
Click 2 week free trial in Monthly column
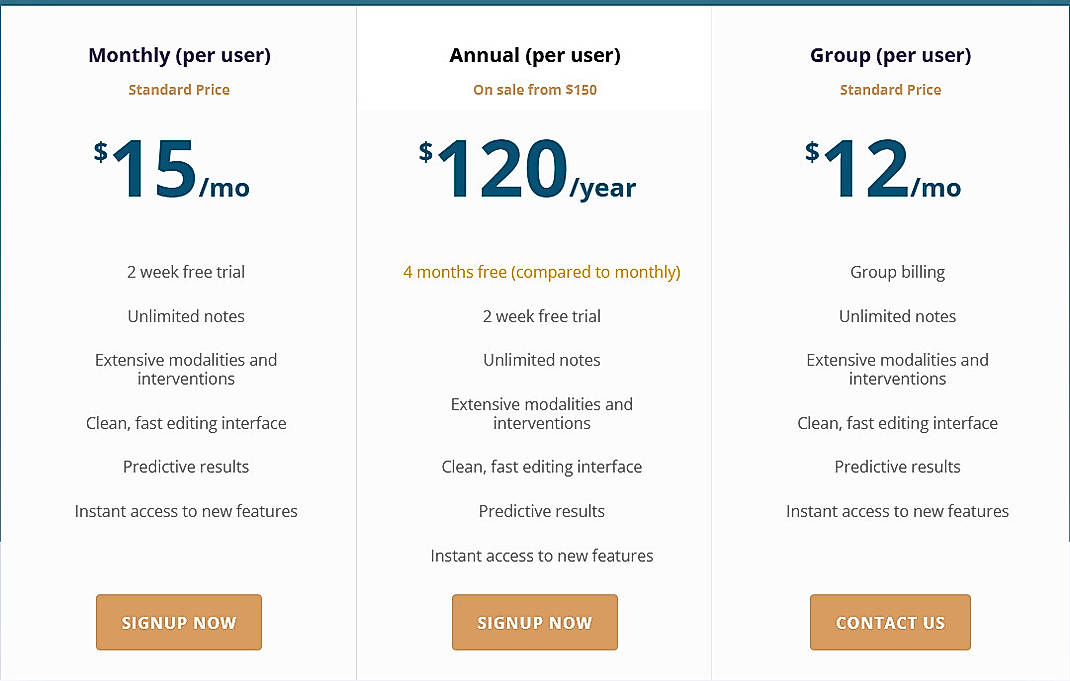pyautogui.click(x=186, y=271)
